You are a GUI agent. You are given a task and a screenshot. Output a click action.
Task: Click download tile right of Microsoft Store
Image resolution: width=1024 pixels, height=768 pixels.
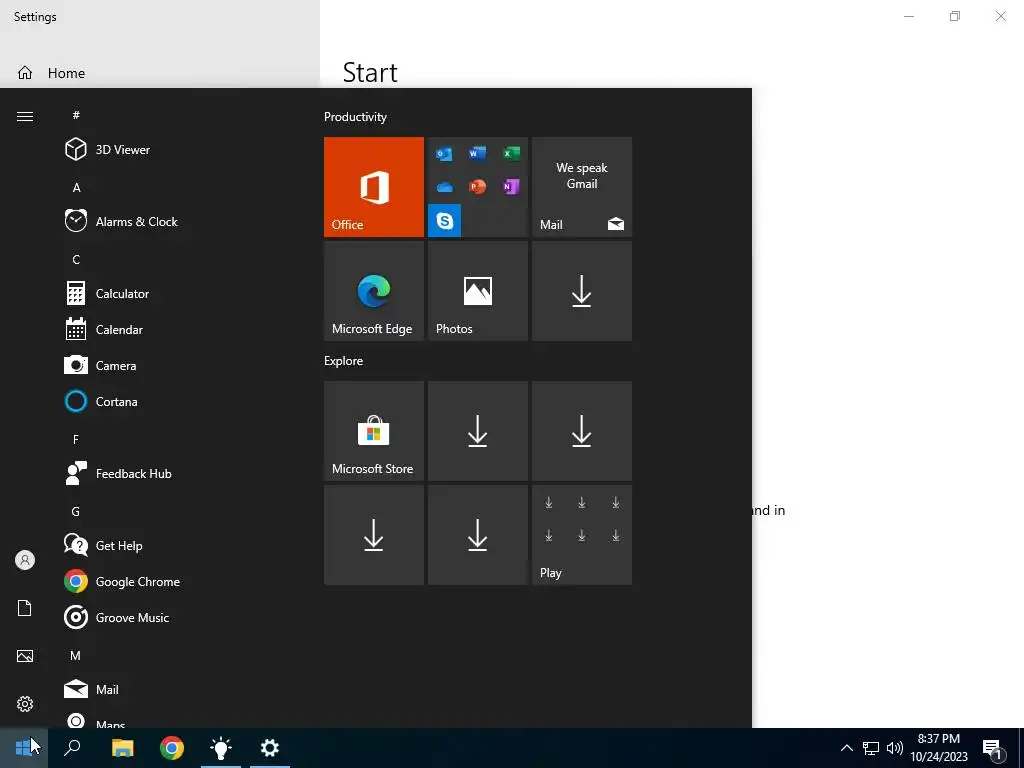pos(477,431)
